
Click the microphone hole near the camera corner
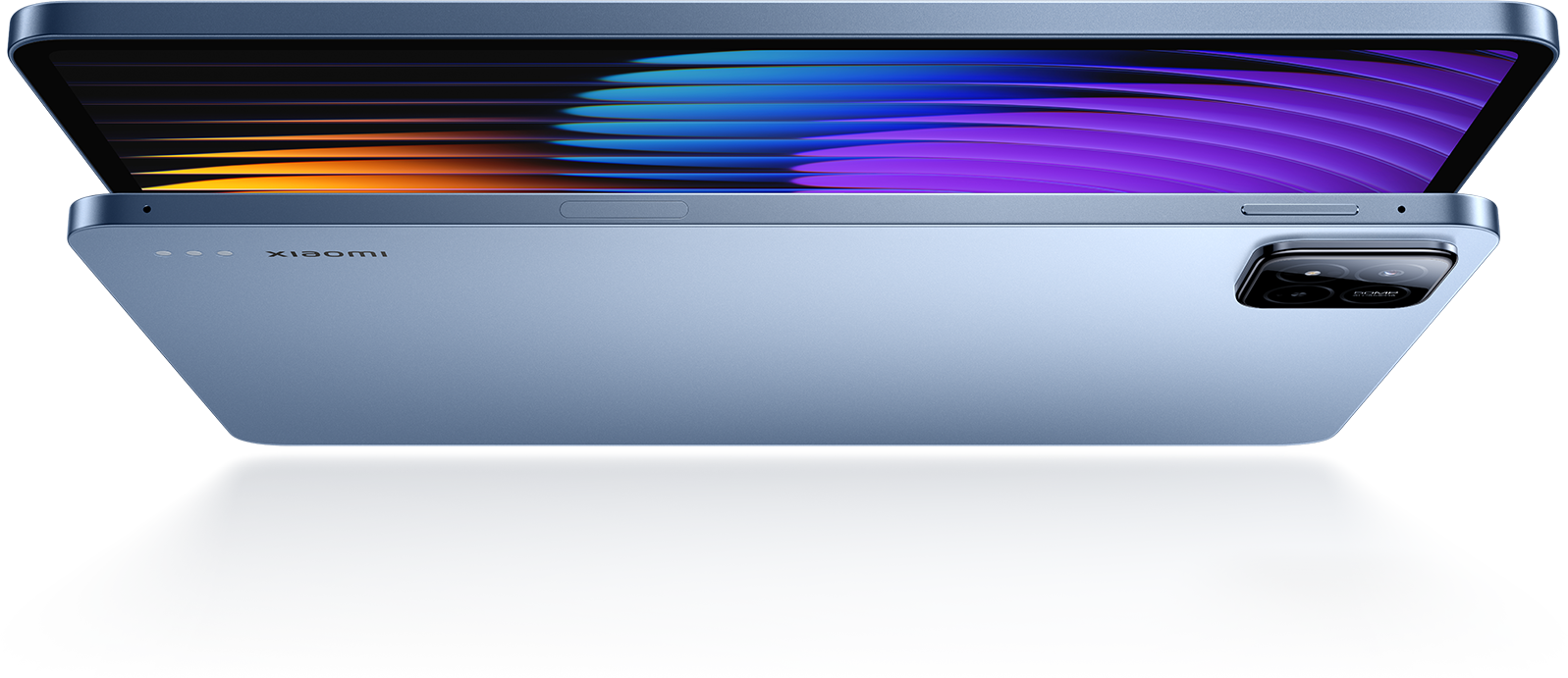click(1401, 209)
